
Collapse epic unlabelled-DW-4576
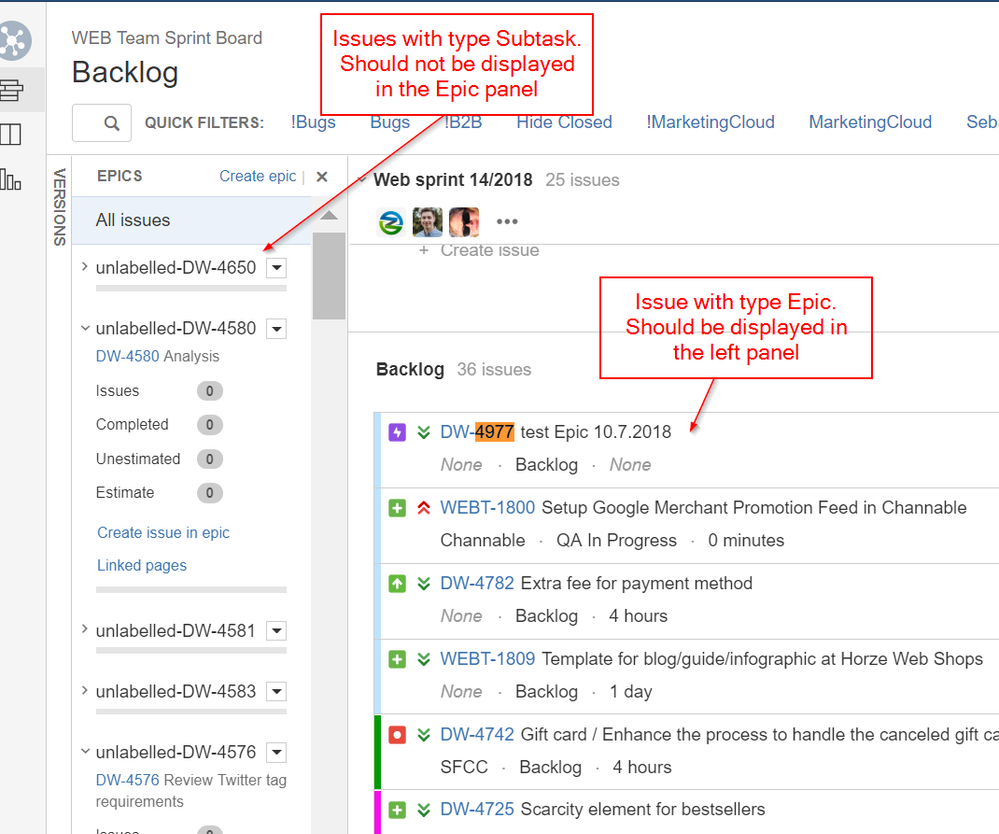(x=85, y=751)
